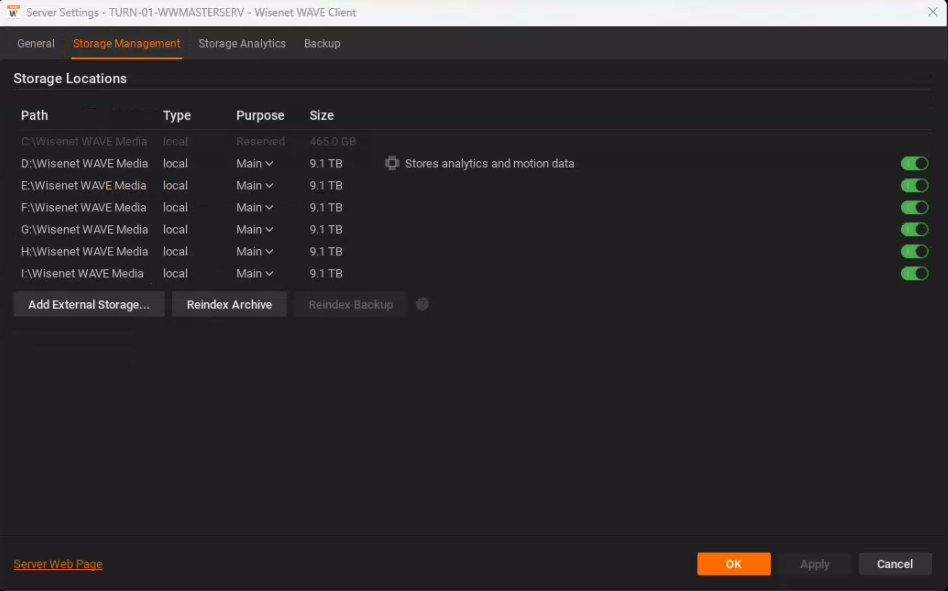Click the Reindex Archive button

[229, 305]
